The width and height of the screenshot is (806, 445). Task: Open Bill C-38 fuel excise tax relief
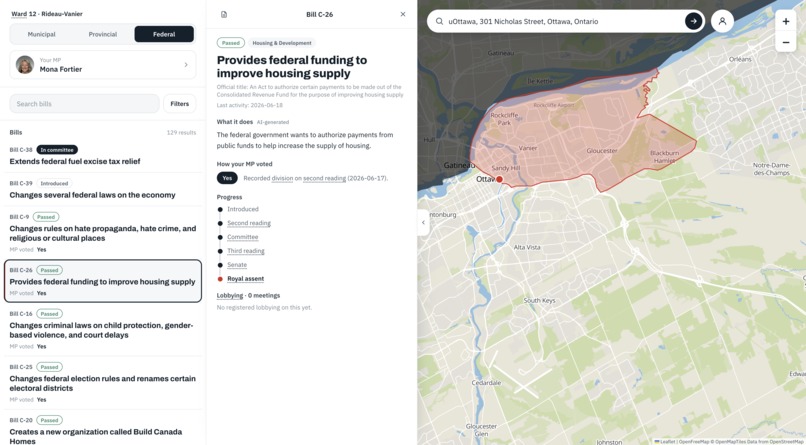[x=103, y=156]
